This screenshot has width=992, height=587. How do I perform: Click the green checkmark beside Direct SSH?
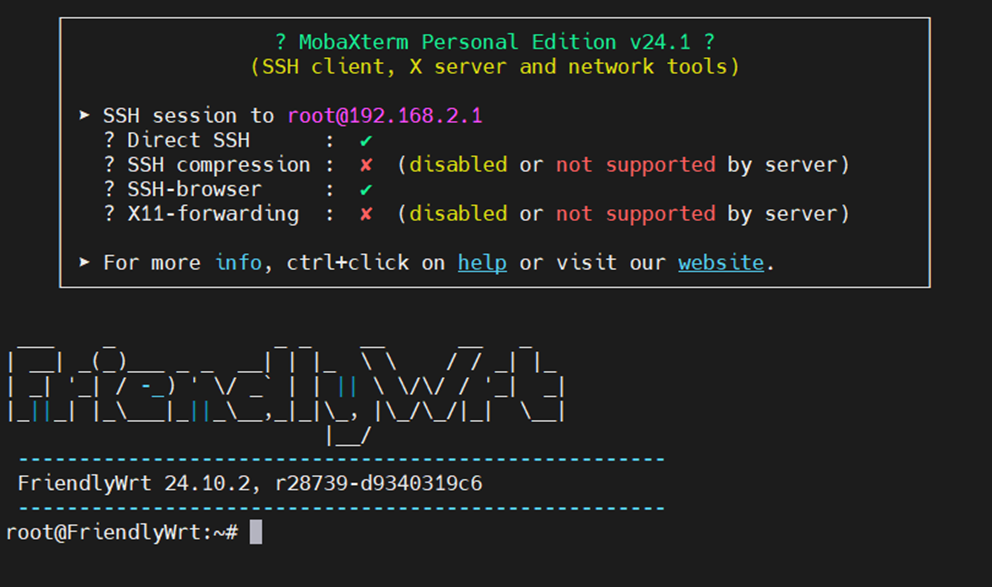coord(366,141)
